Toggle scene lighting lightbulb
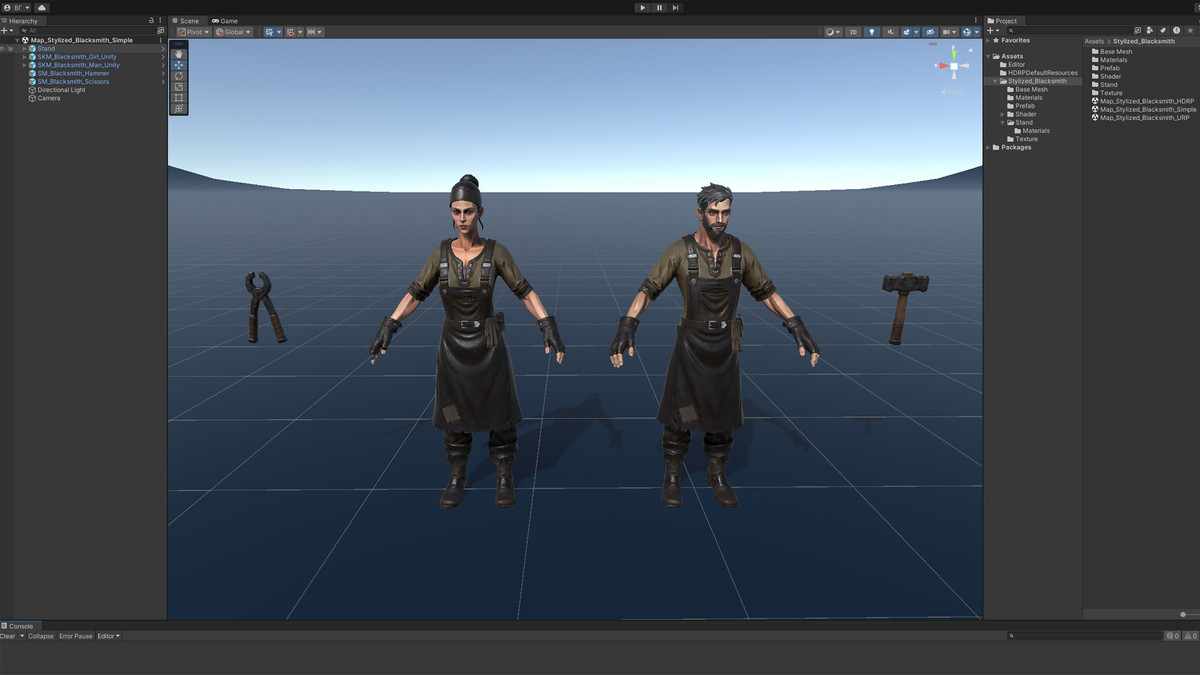This screenshot has height=675, width=1200. click(872, 32)
